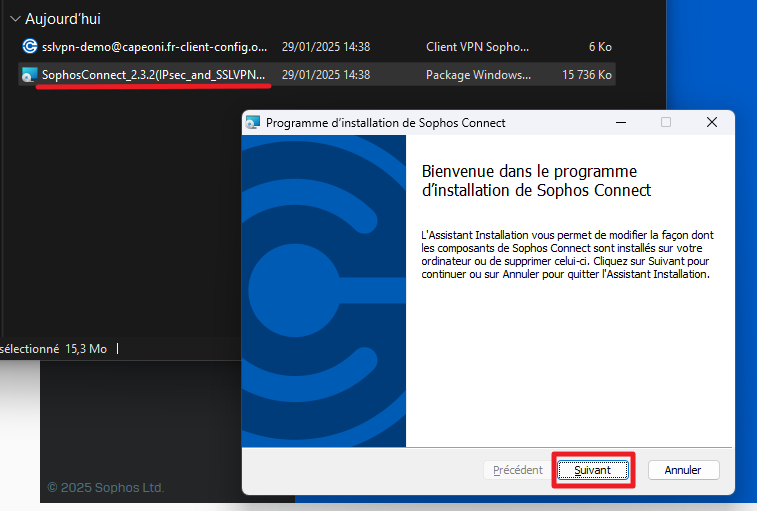The image size is (757, 511).
Task: Click the Bienvenue installer heading text
Action: click(x=536, y=181)
